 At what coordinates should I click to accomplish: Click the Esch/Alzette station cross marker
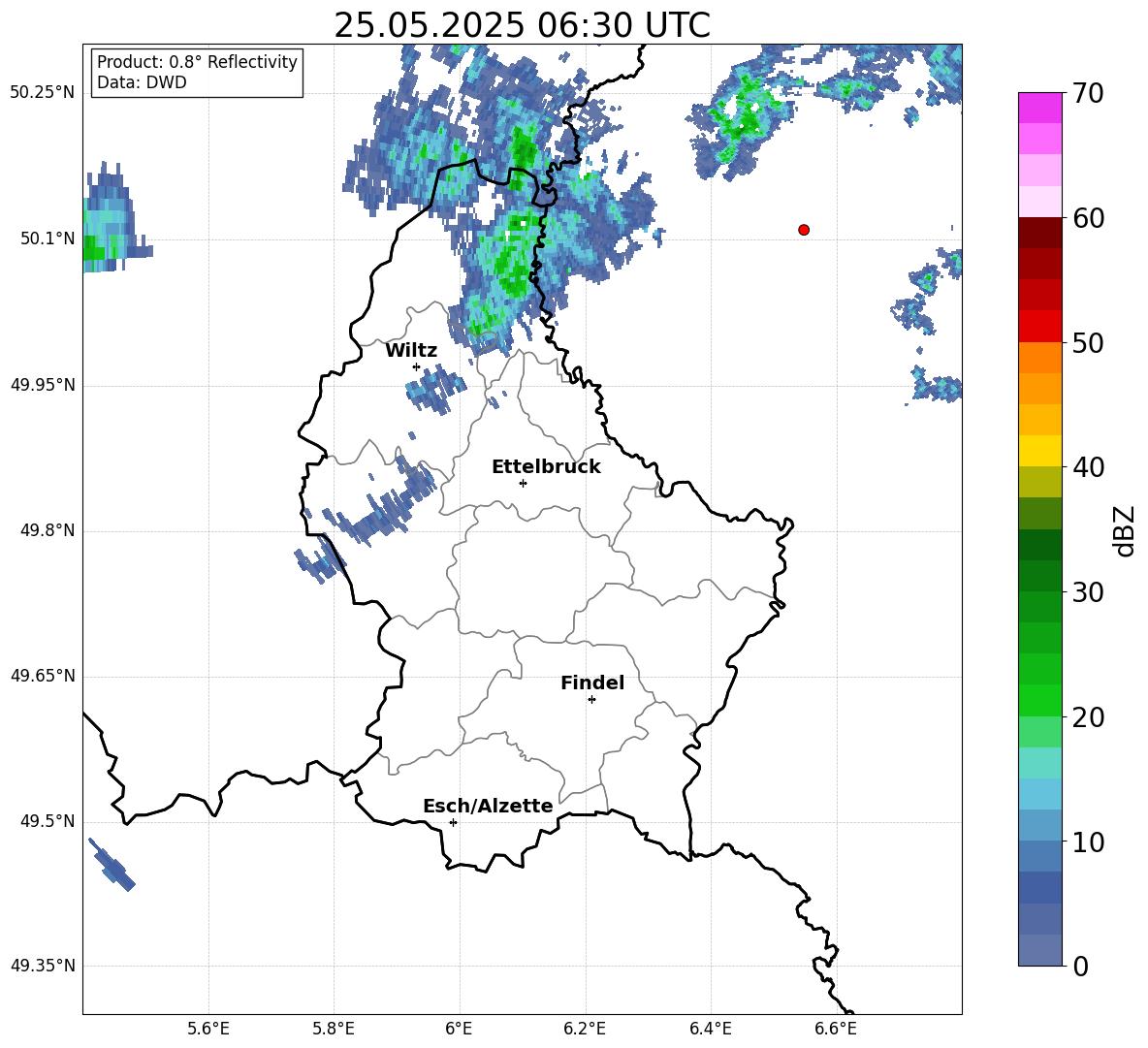pos(453,822)
